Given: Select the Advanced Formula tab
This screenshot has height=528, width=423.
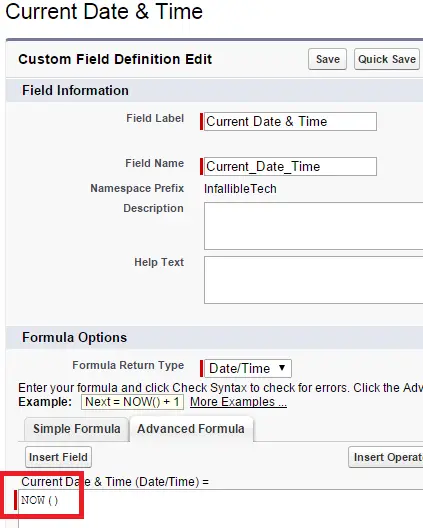Looking at the screenshot, I should (191, 429).
